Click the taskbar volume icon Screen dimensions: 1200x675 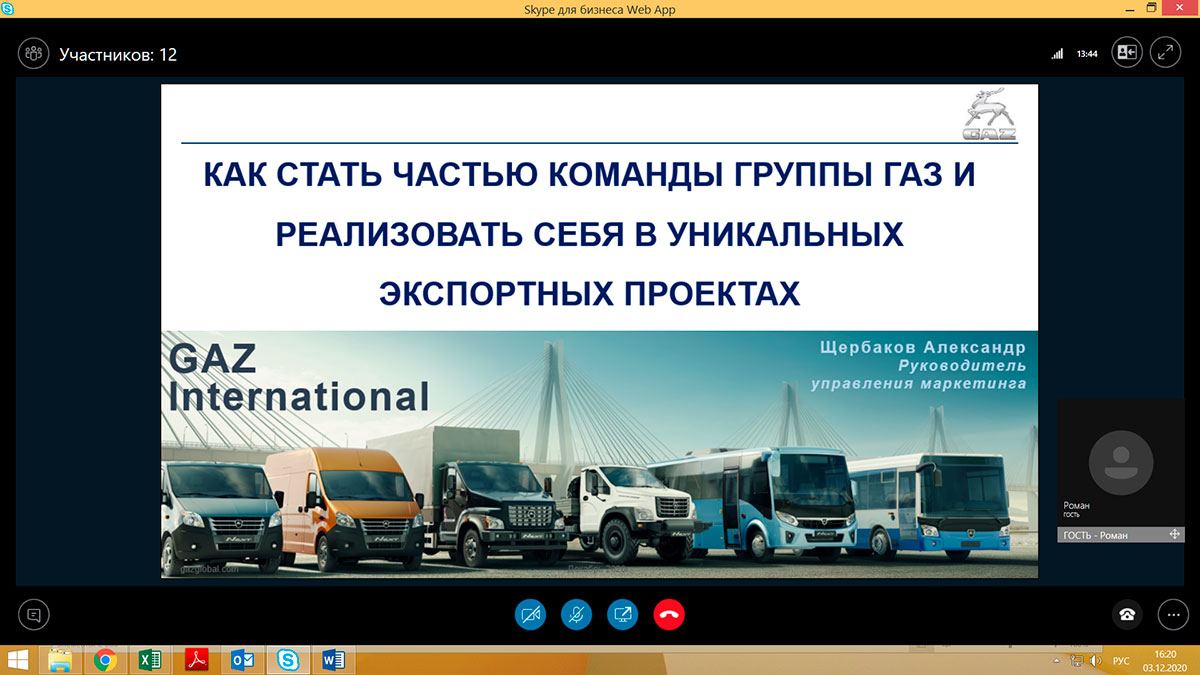point(1095,661)
